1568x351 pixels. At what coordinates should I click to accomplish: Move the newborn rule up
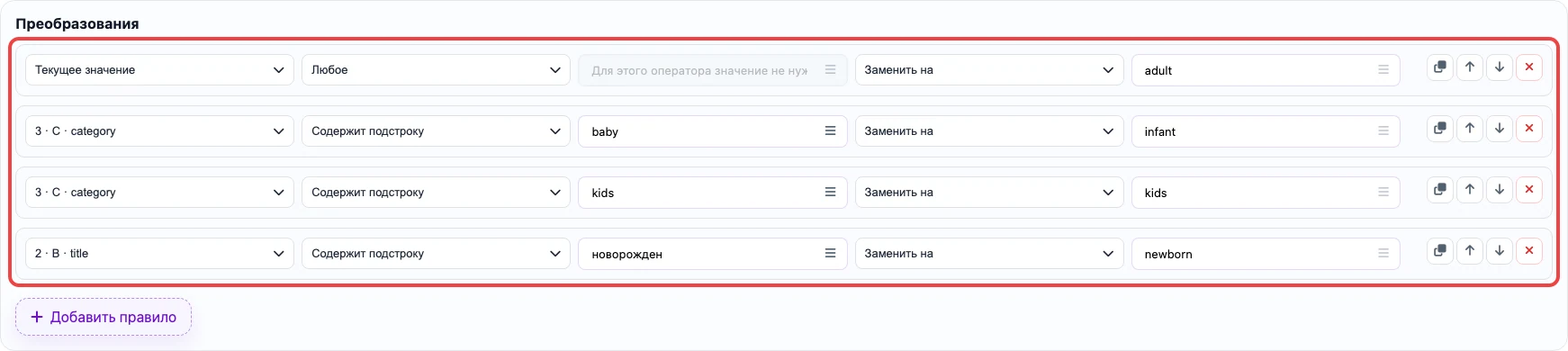tap(1470, 251)
